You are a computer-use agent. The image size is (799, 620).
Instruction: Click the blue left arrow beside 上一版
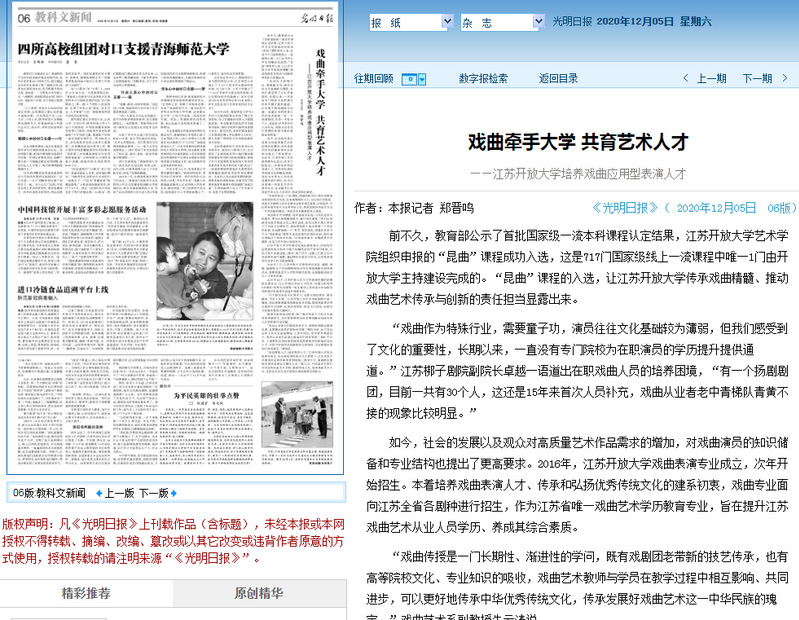click(x=99, y=493)
